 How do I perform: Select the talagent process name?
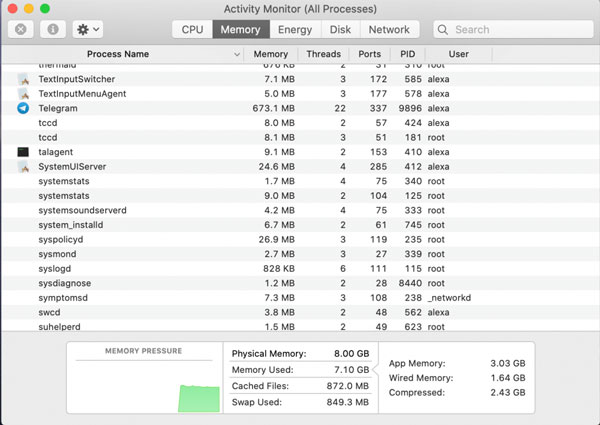coord(55,152)
